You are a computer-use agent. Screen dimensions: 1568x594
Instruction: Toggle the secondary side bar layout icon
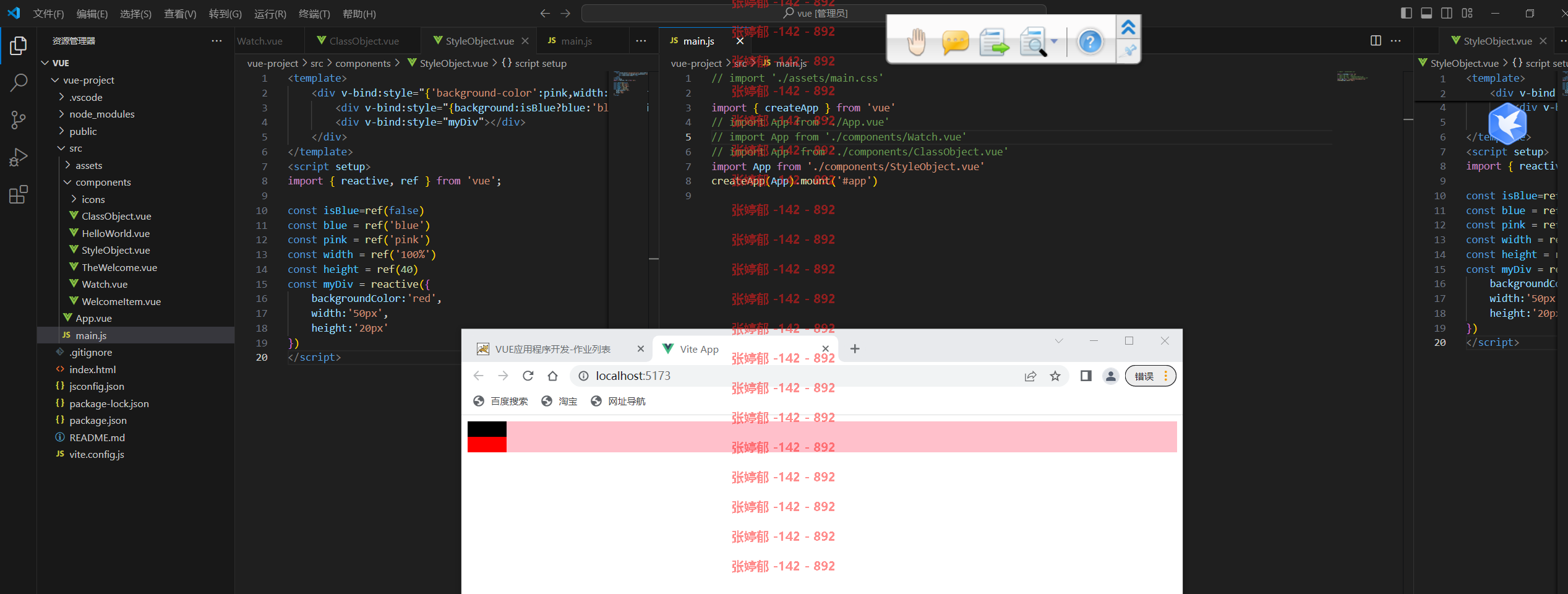(x=1446, y=13)
